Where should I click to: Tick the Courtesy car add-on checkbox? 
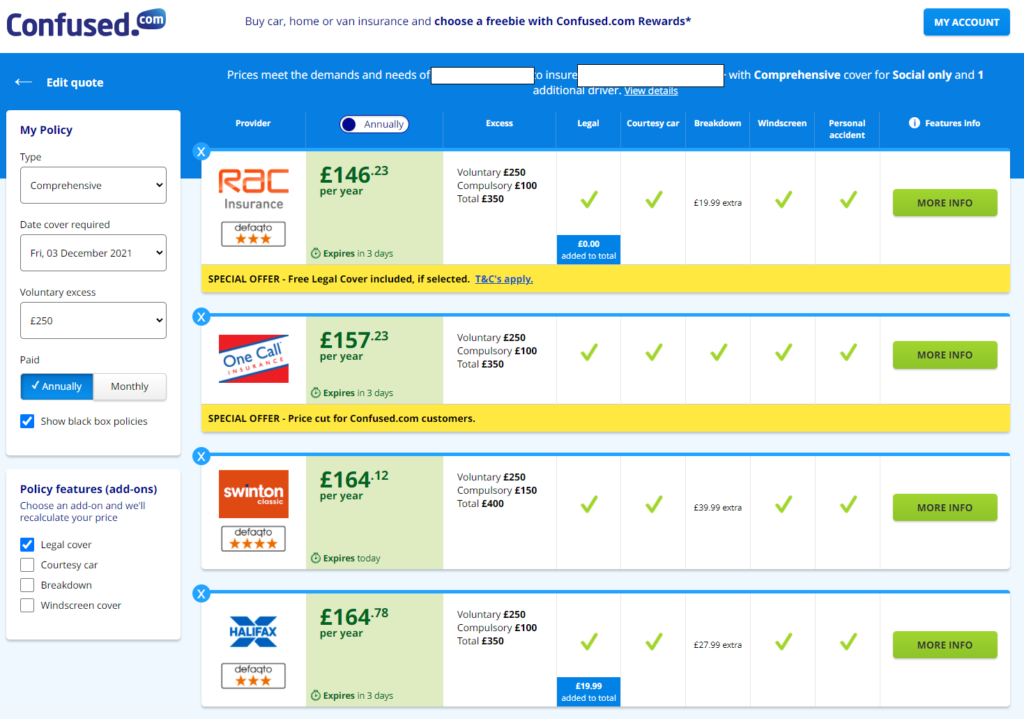27,565
